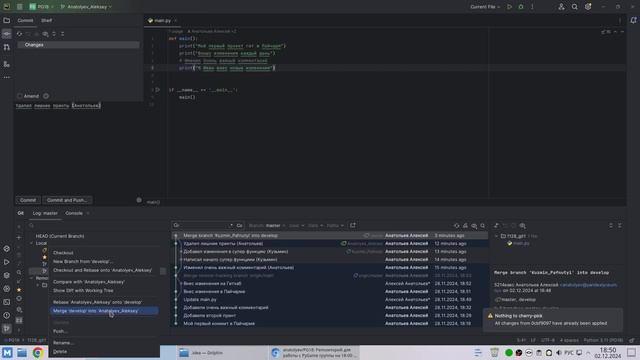Select Checkout from the context menu

[63, 253]
